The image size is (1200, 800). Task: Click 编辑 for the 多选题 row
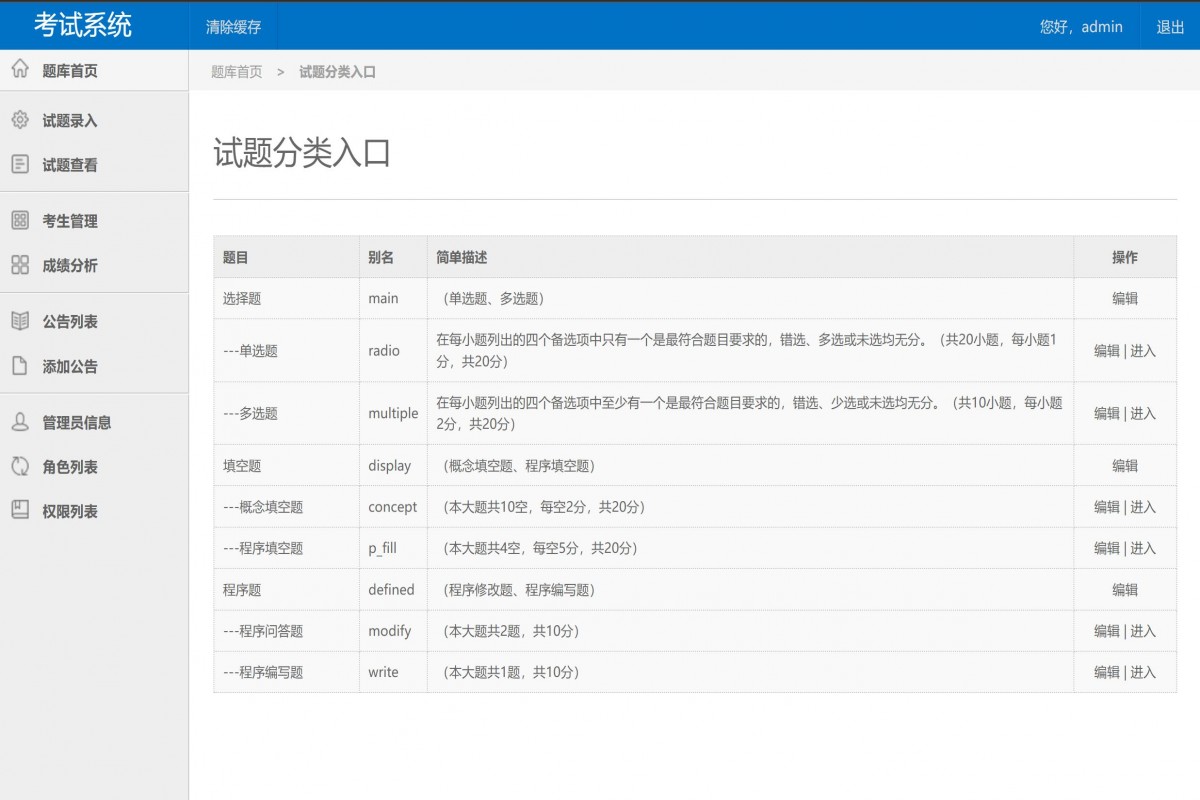1109,413
